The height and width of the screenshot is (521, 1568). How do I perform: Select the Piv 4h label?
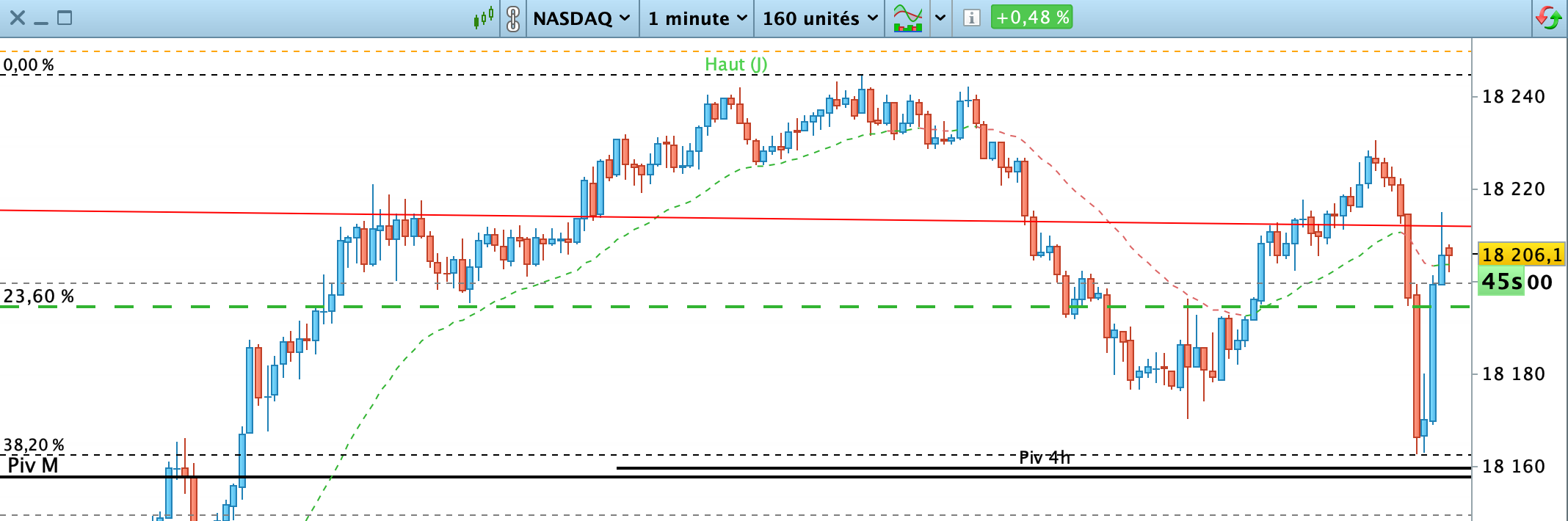point(1045,458)
